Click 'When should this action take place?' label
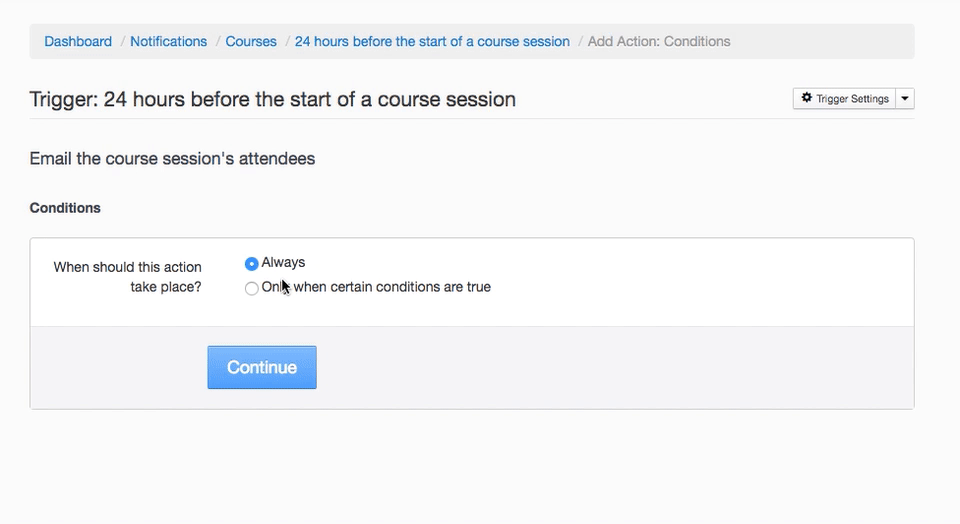 pos(127,277)
